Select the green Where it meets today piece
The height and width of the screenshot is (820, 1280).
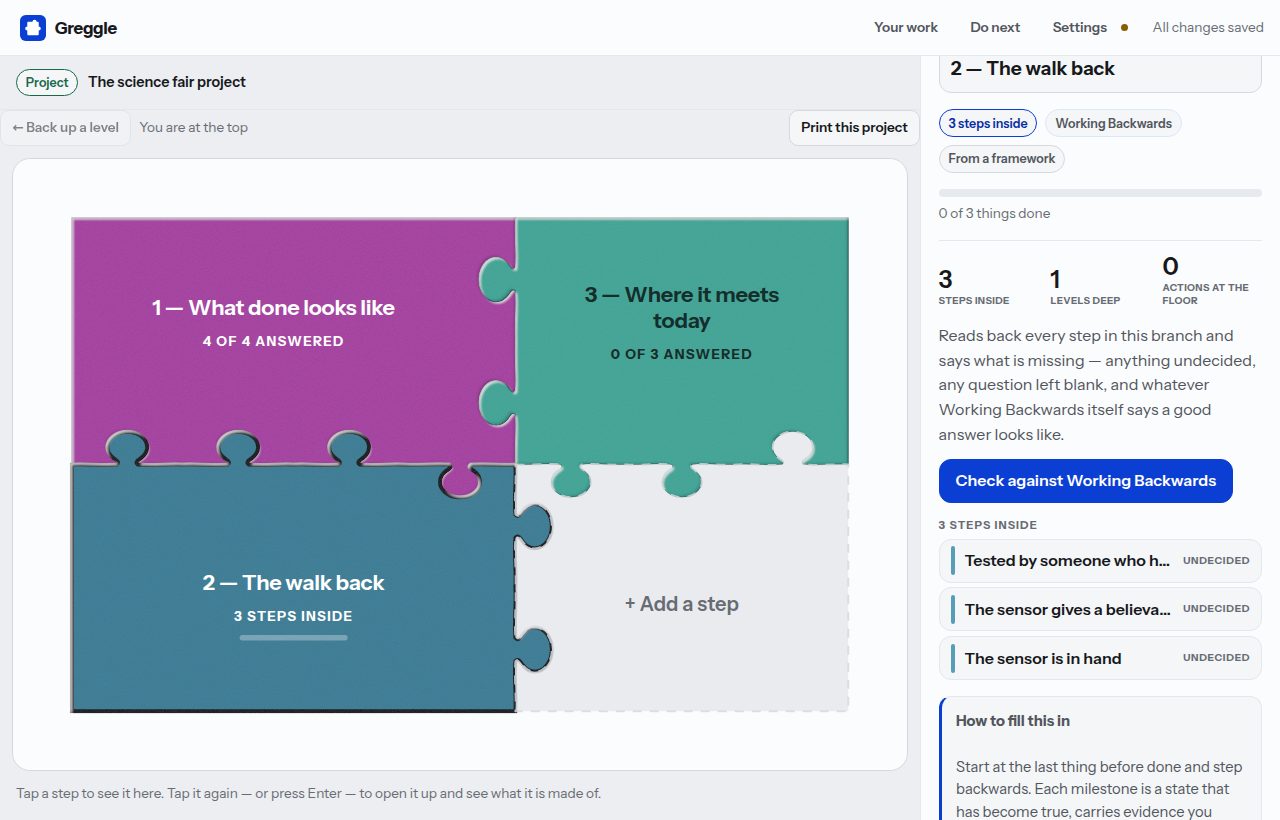pos(682,322)
